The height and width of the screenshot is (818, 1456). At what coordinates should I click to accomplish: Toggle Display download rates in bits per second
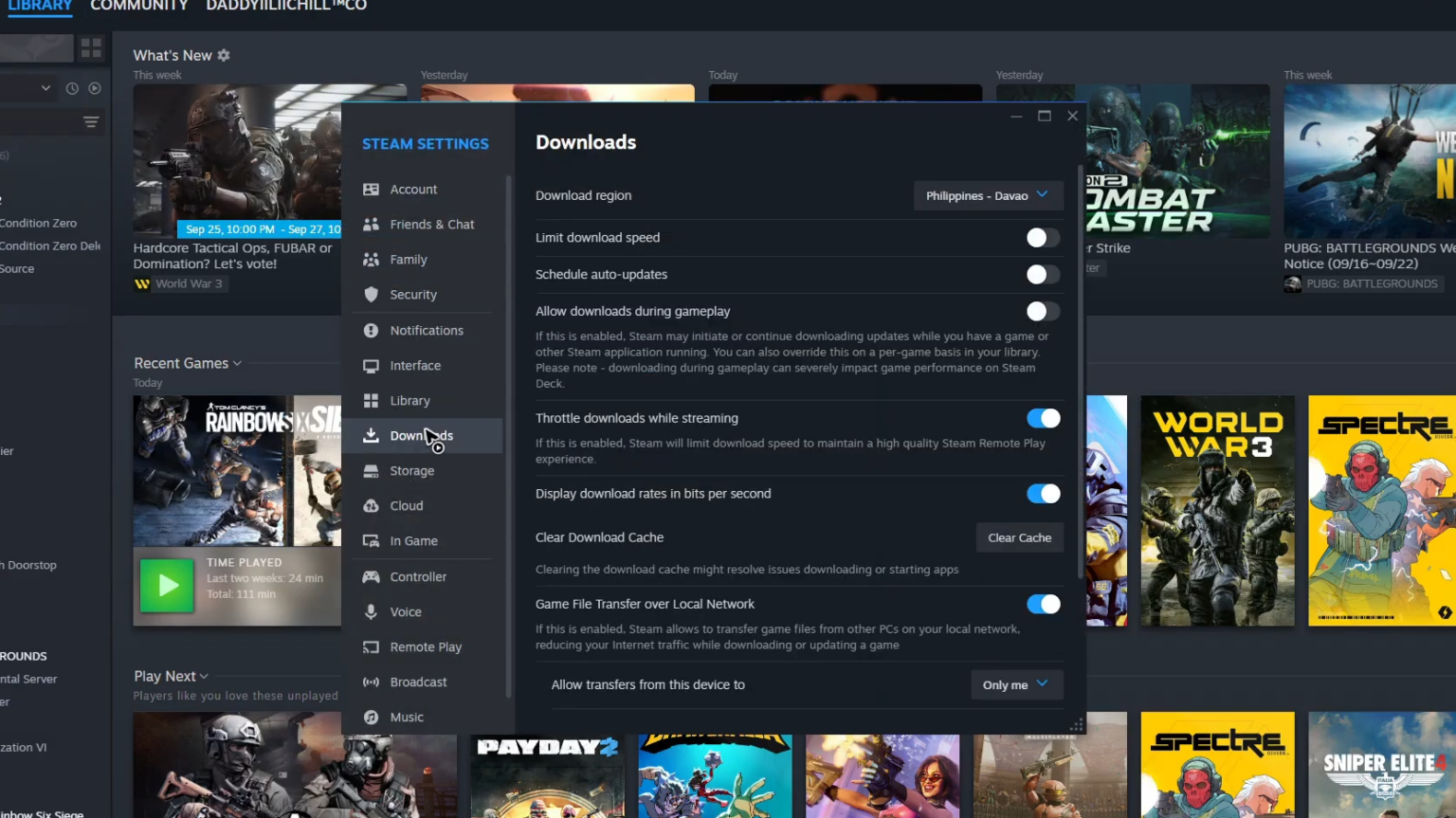1043,494
